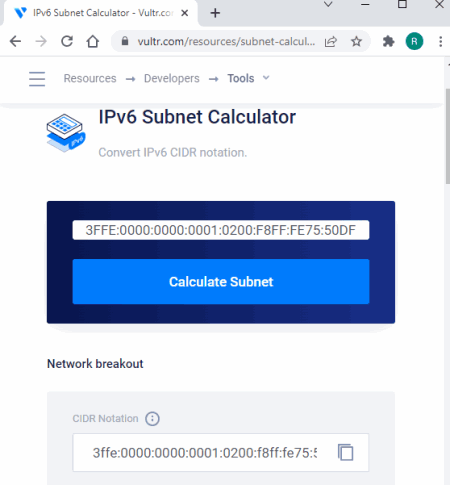450x485 pixels.
Task: Copy the CIDR notation value
Action: tap(345, 452)
